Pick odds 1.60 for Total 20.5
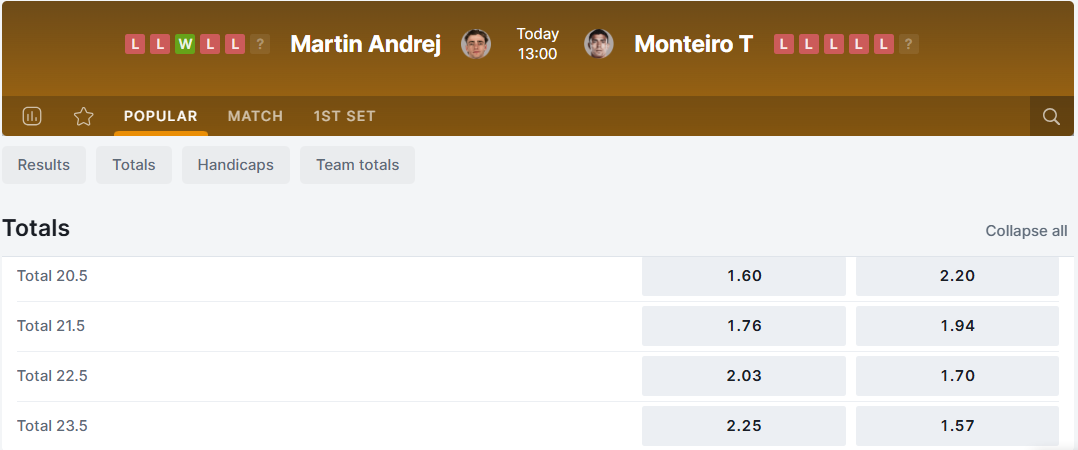Image resolution: width=1078 pixels, height=450 pixels. [744, 276]
